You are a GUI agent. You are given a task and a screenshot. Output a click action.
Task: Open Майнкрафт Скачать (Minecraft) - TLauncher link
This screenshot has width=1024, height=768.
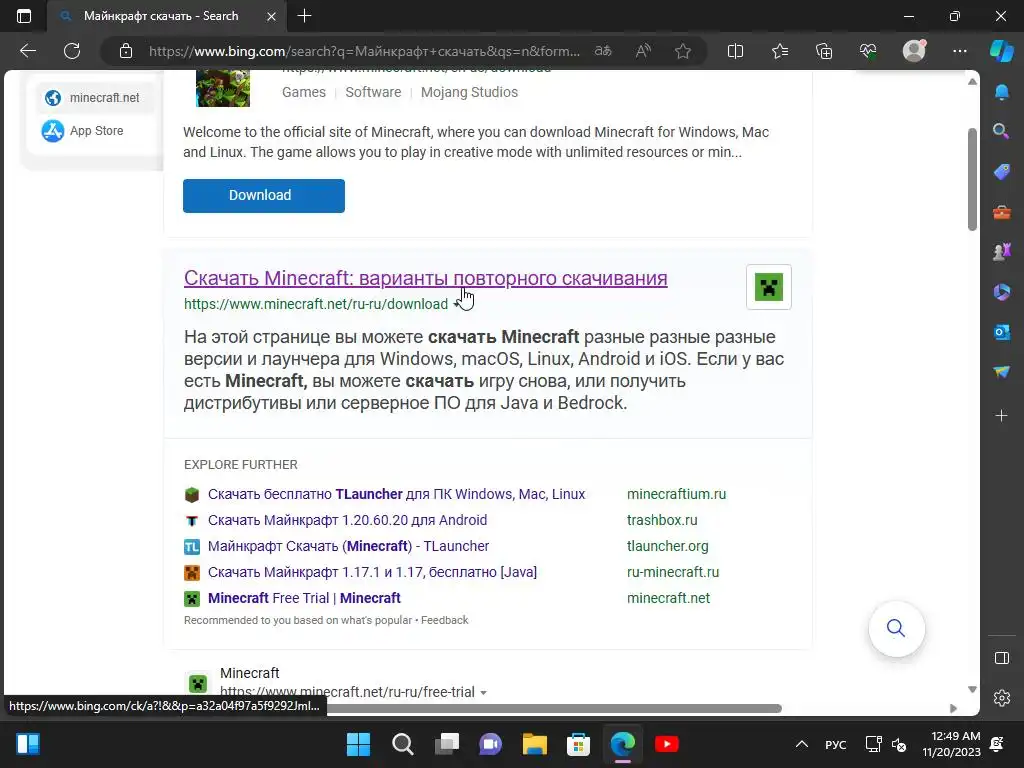coord(348,546)
